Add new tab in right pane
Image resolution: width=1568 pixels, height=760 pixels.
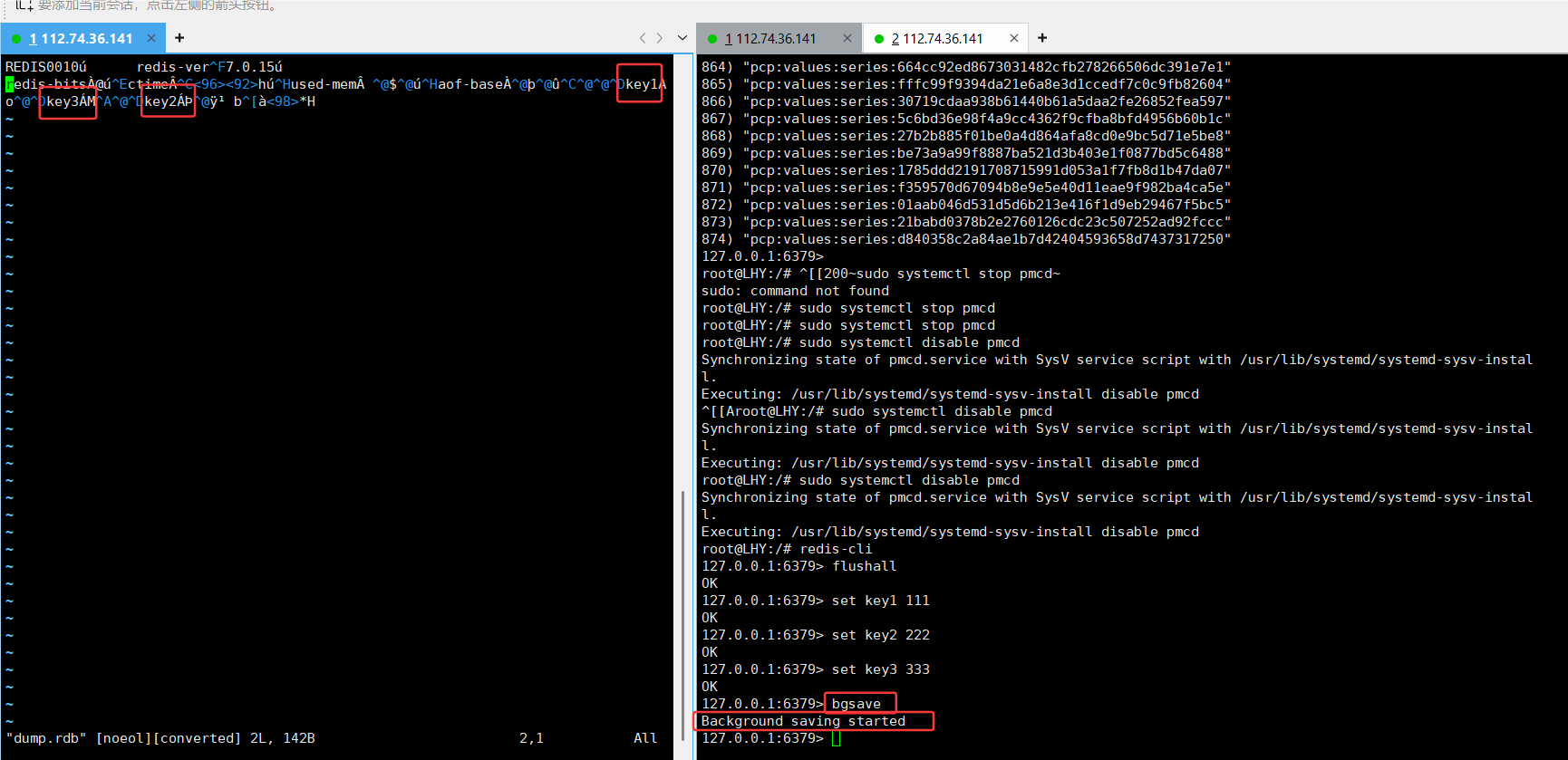click(1042, 38)
